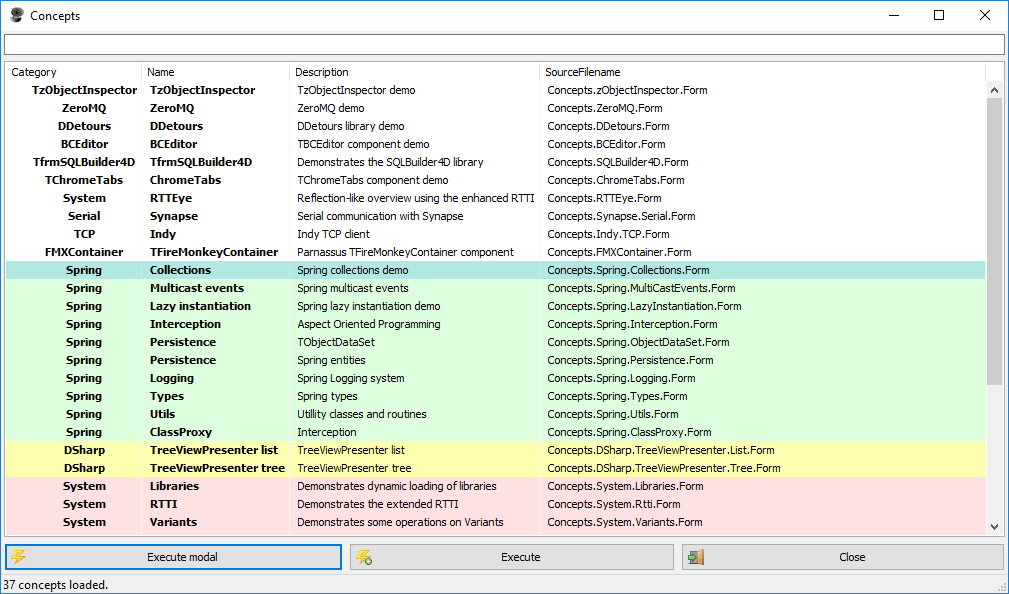
Task: Select the ZeroMQ demo description
Action: tap(331, 108)
